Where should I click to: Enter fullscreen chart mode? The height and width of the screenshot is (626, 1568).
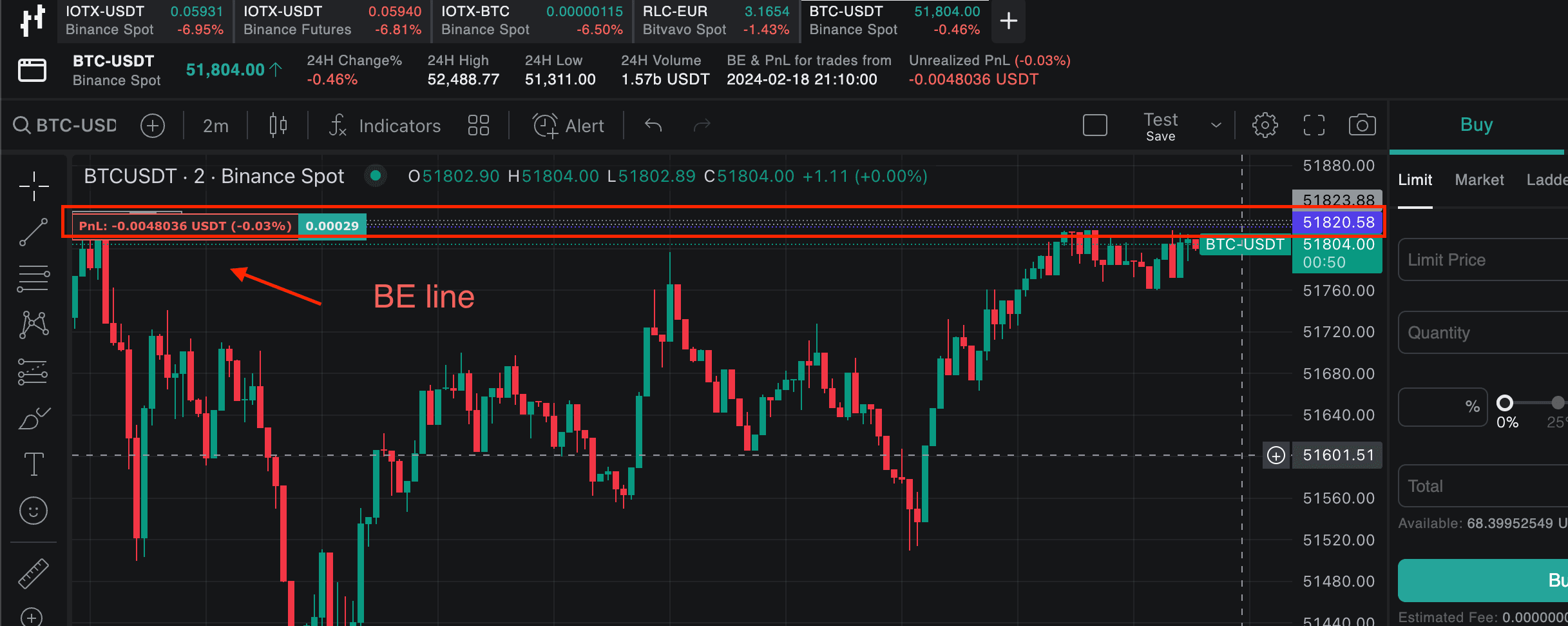(1314, 125)
